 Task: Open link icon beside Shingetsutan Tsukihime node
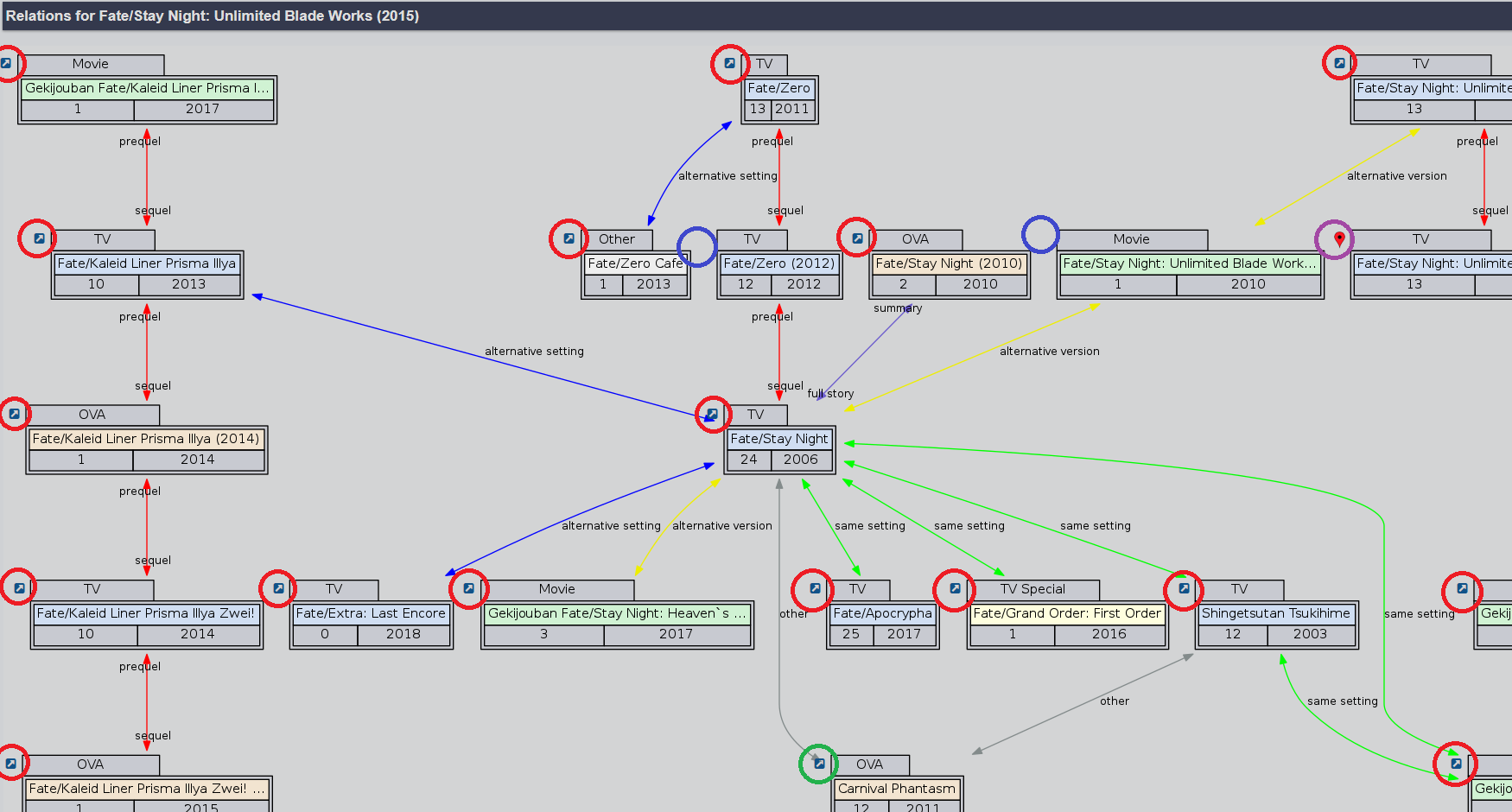click(1184, 589)
